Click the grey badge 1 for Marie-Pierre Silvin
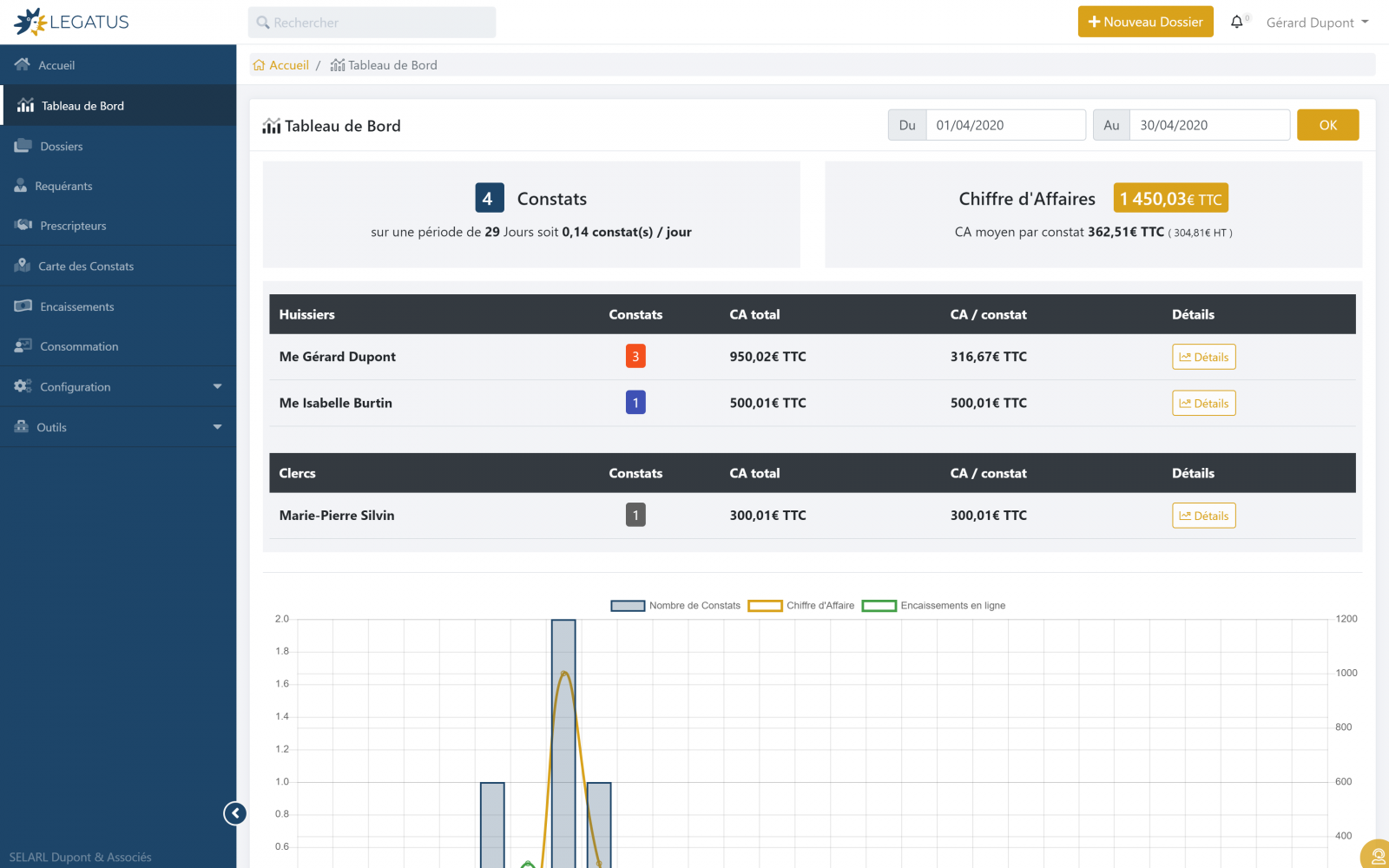This screenshot has height=868, width=1389. click(x=635, y=516)
